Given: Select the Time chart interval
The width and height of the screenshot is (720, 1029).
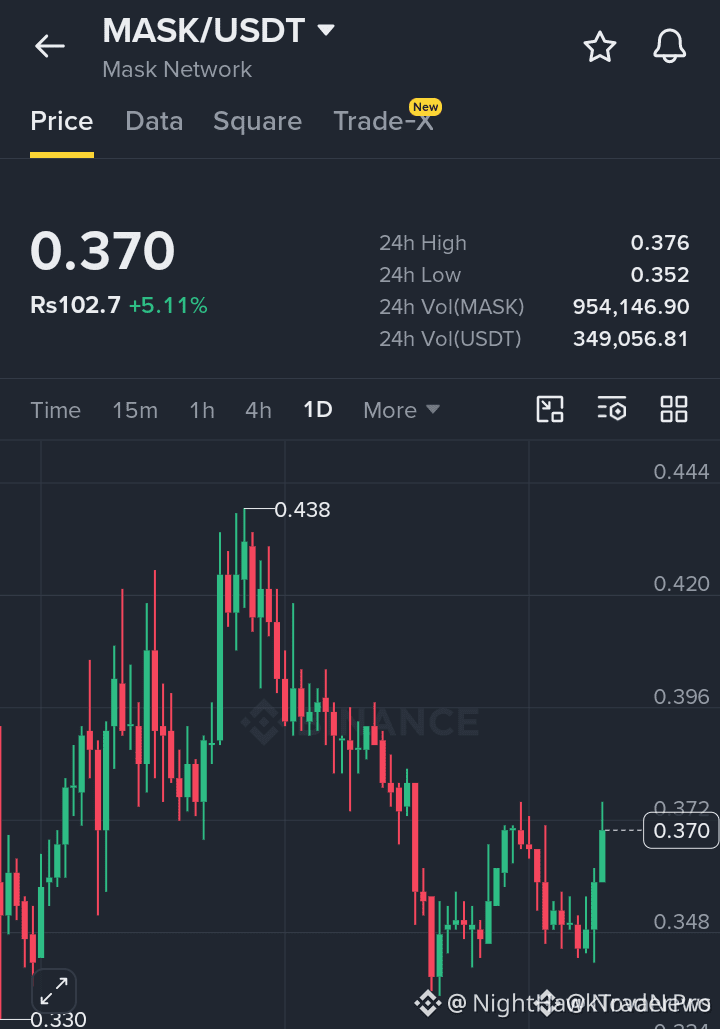Looking at the screenshot, I should (x=56, y=410).
